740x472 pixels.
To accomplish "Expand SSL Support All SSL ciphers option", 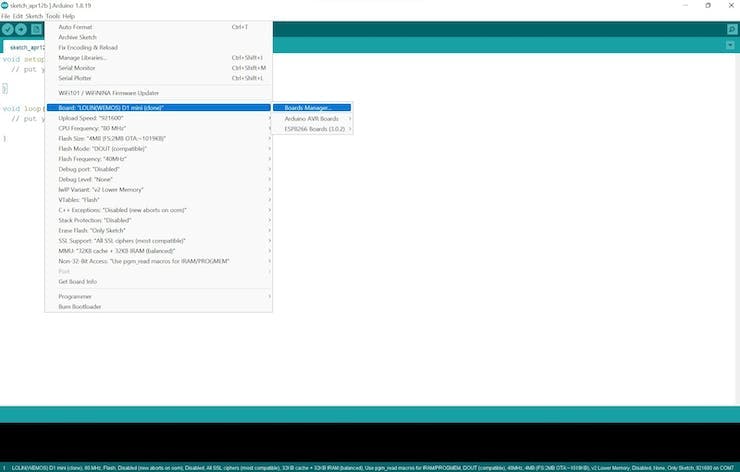I will 159,241.
